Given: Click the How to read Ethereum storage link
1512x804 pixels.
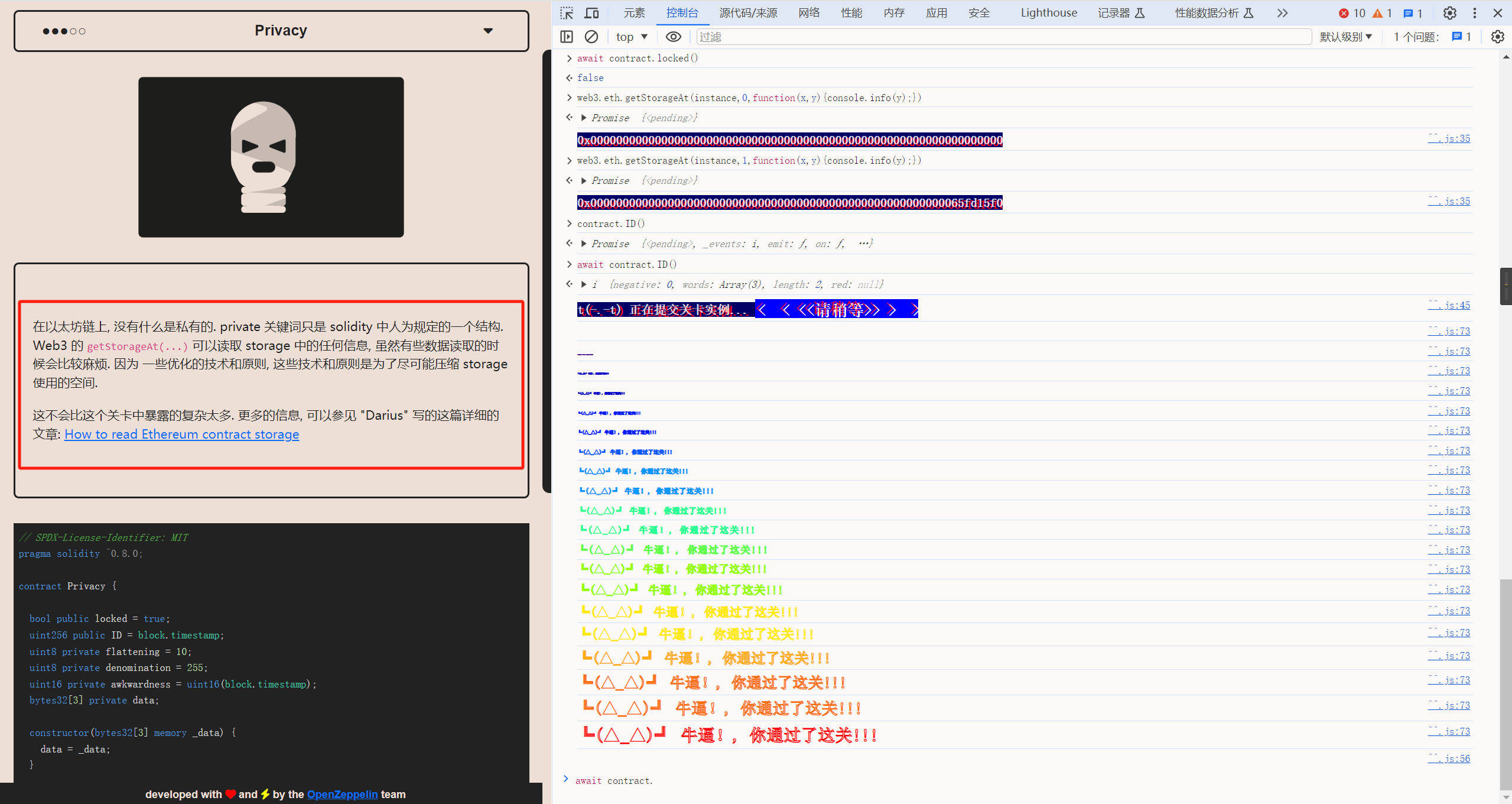Looking at the screenshot, I should [x=181, y=434].
